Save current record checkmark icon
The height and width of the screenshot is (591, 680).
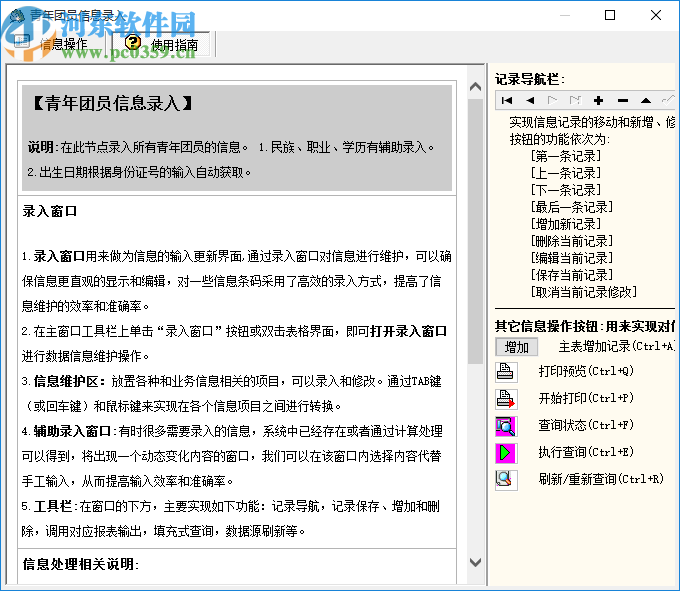point(668,101)
